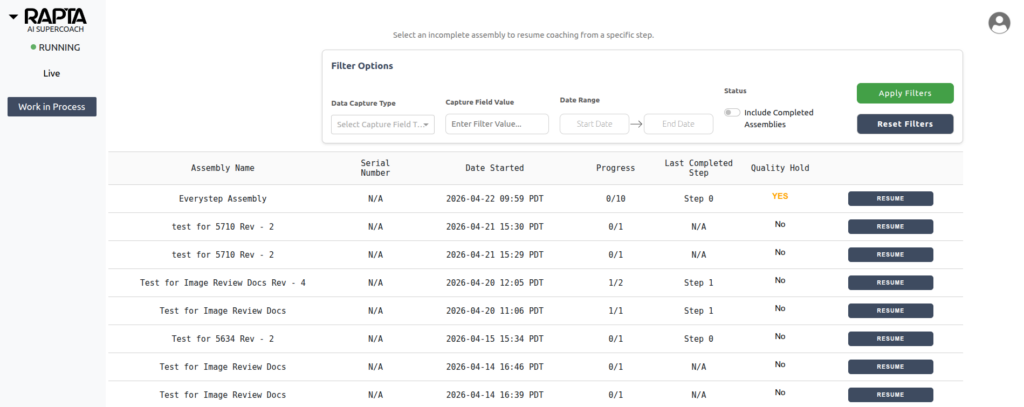Collapse sidebar using arrow beside Rapta logo
This screenshot has width=1024, height=407.
point(13,18)
